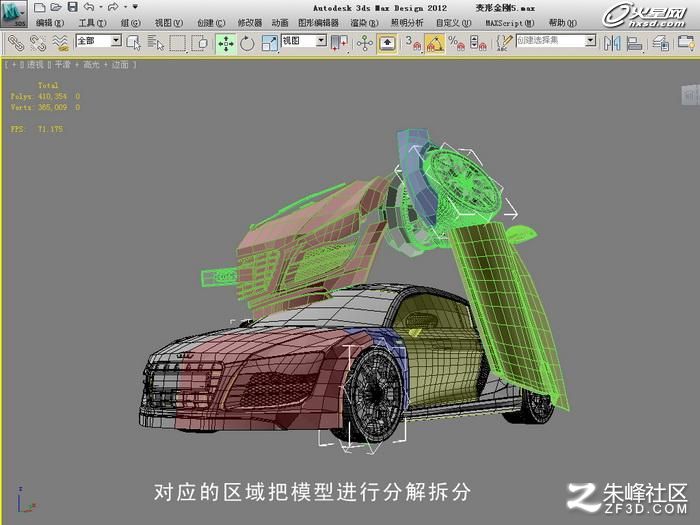Toggle the Angle Snap button

(x=435, y=44)
